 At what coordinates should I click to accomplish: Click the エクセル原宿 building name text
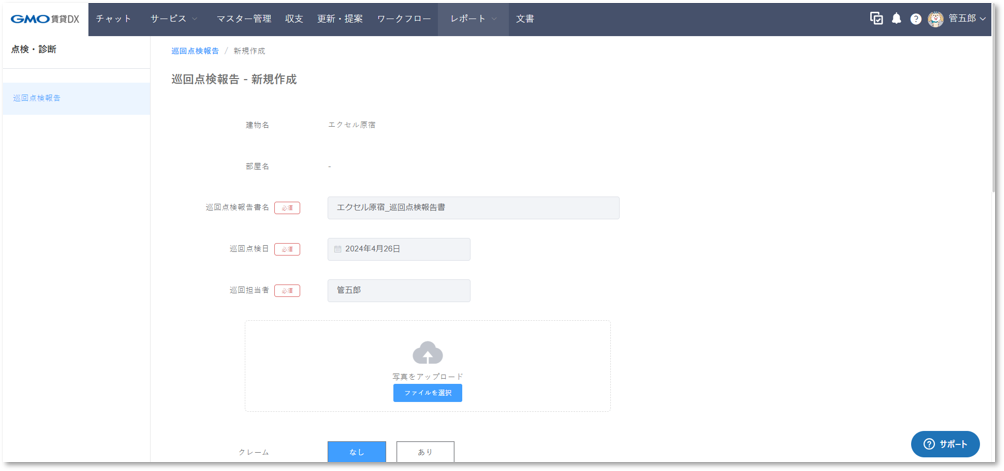click(x=352, y=125)
